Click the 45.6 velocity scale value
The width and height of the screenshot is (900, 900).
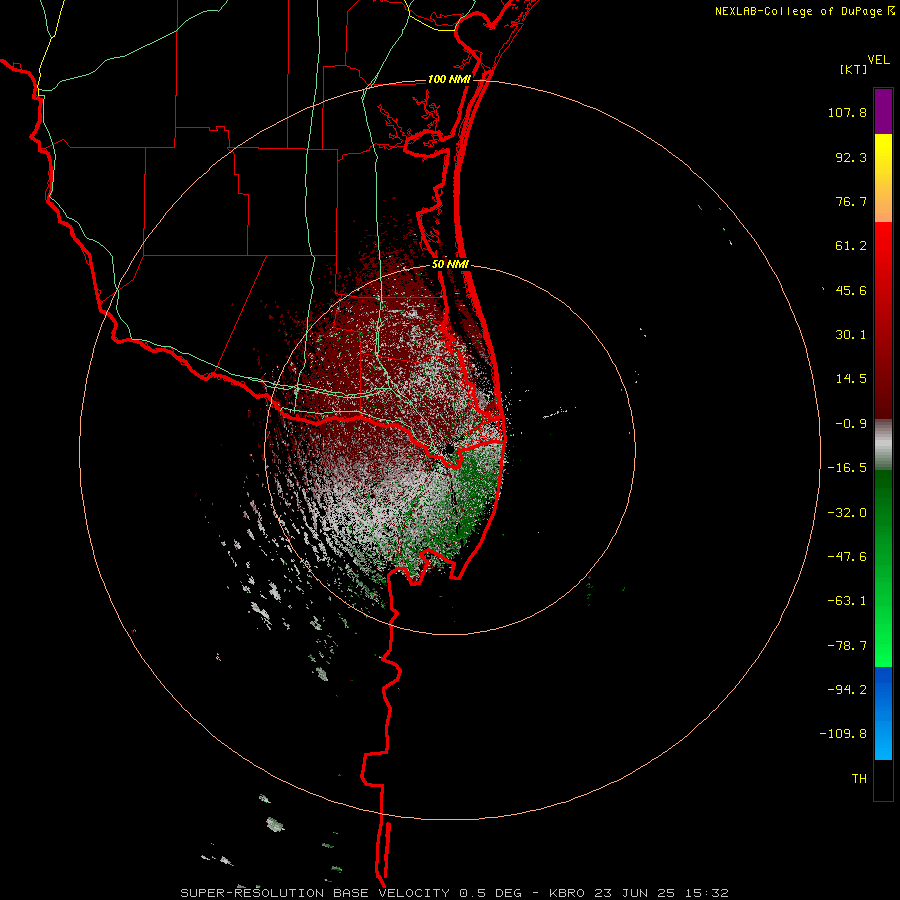click(x=851, y=290)
